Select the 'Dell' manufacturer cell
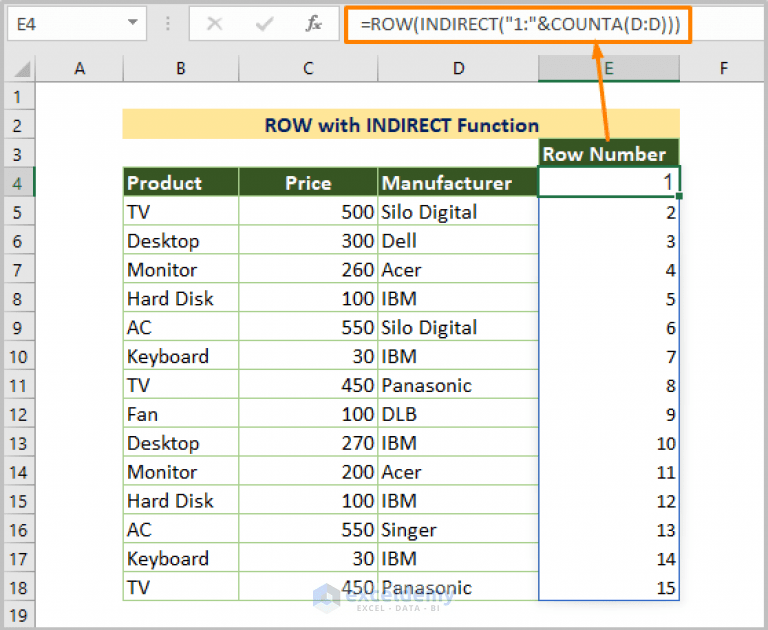The height and width of the screenshot is (630, 768). click(x=458, y=241)
